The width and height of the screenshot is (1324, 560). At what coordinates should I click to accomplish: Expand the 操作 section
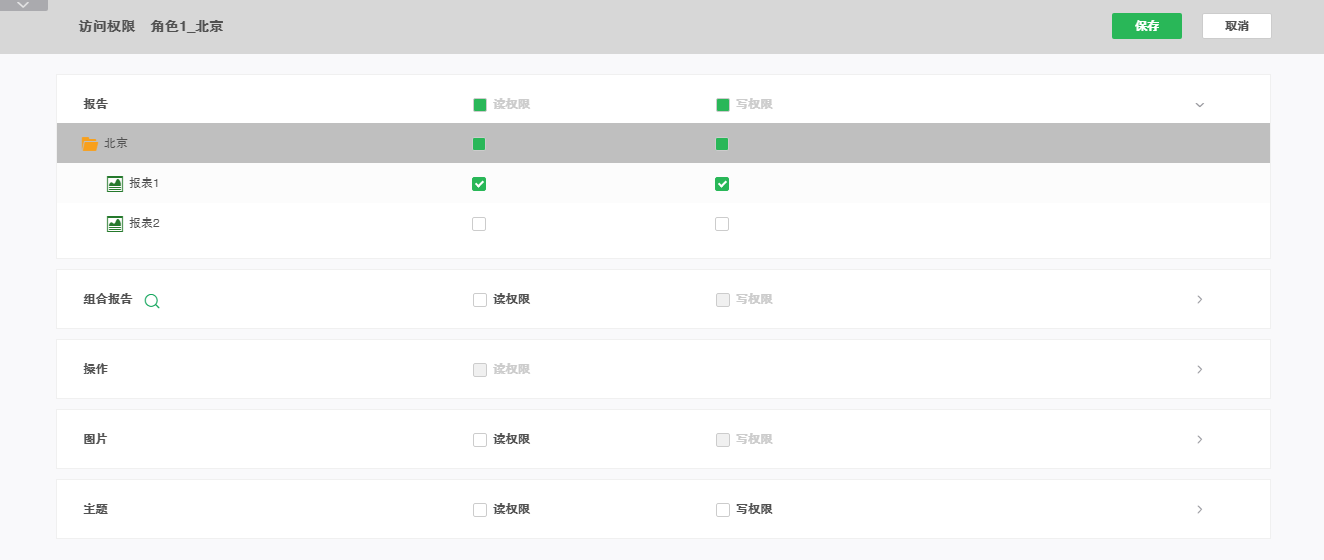(1199, 369)
